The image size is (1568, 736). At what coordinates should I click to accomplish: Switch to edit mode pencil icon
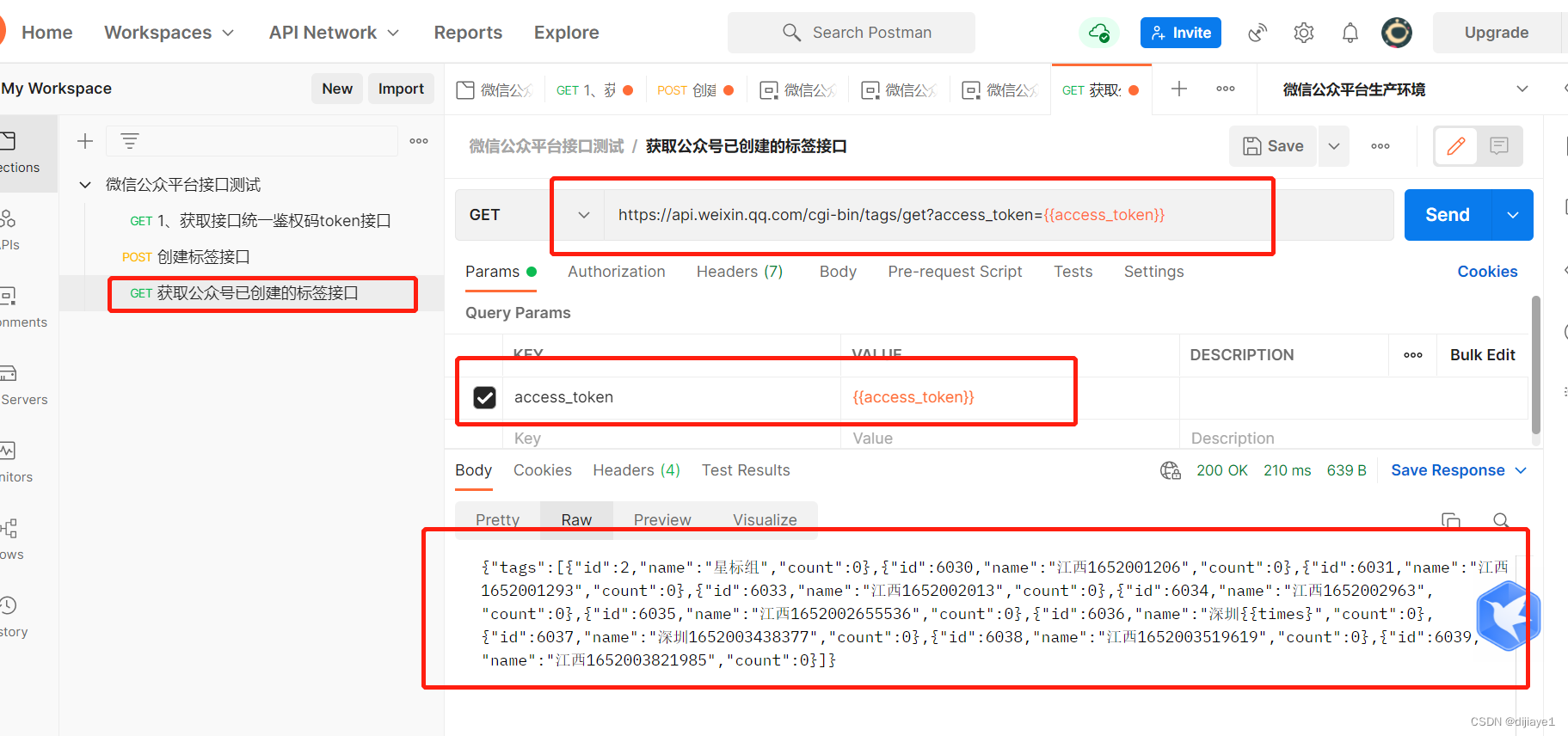[x=1456, y=146]
